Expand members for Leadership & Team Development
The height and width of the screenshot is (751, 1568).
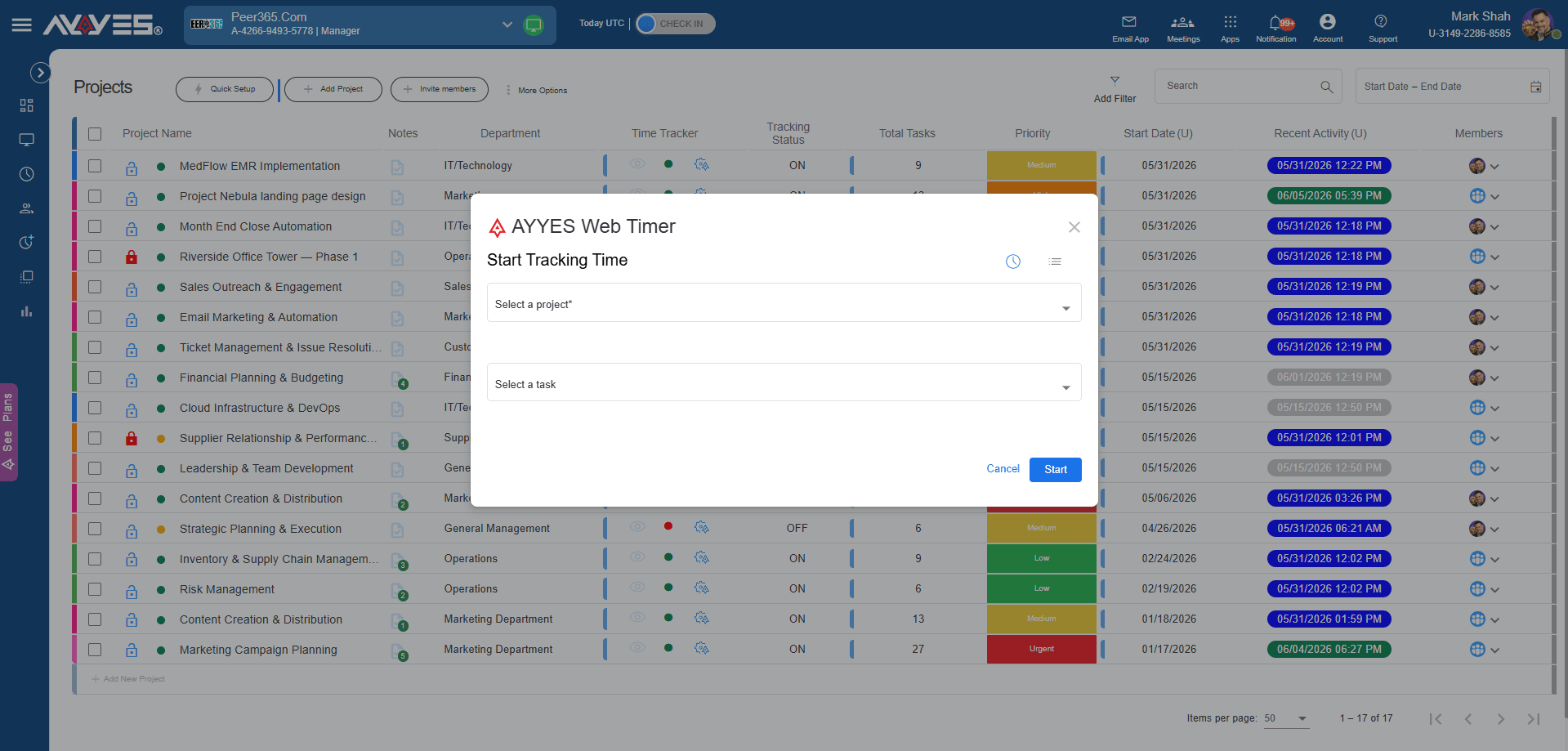tap(1494, 469)
